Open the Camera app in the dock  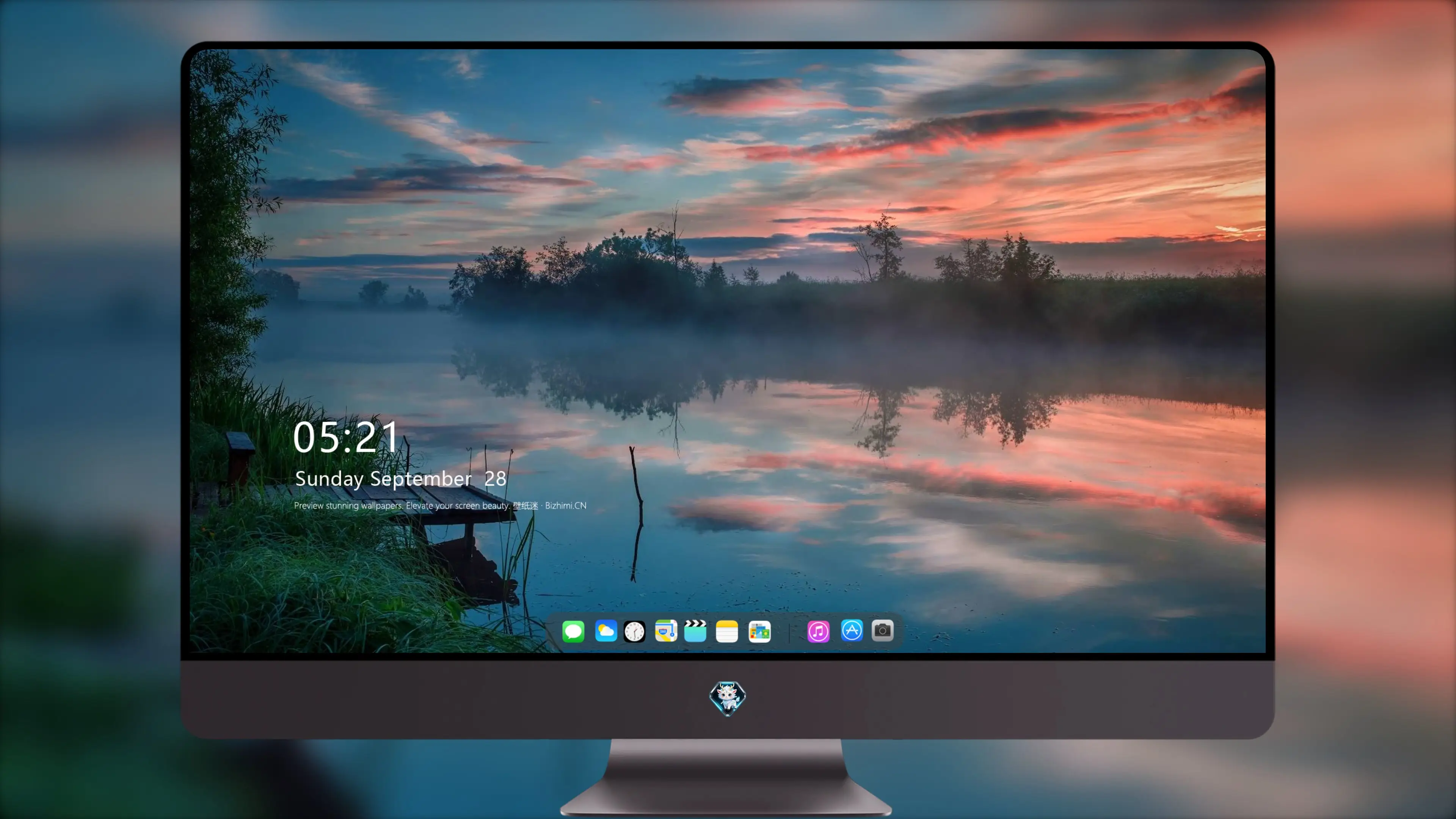pyautogui.click(x=882, y=630)
